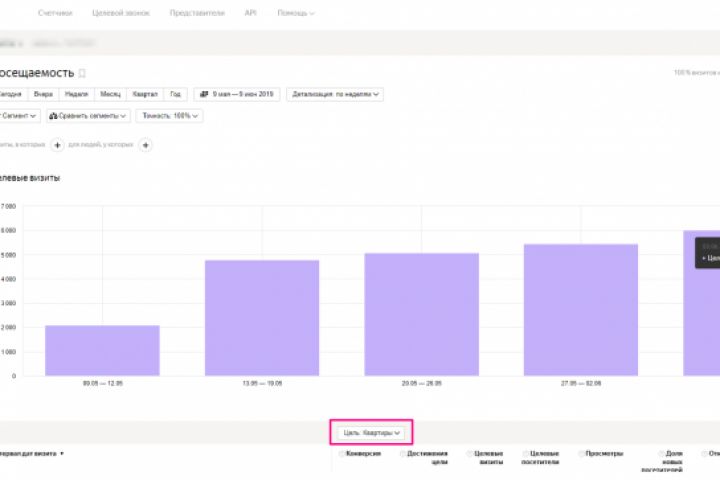720x480 pixels.
Task: Open the Счетчики section in top navigation
Action: coord(55,13)
